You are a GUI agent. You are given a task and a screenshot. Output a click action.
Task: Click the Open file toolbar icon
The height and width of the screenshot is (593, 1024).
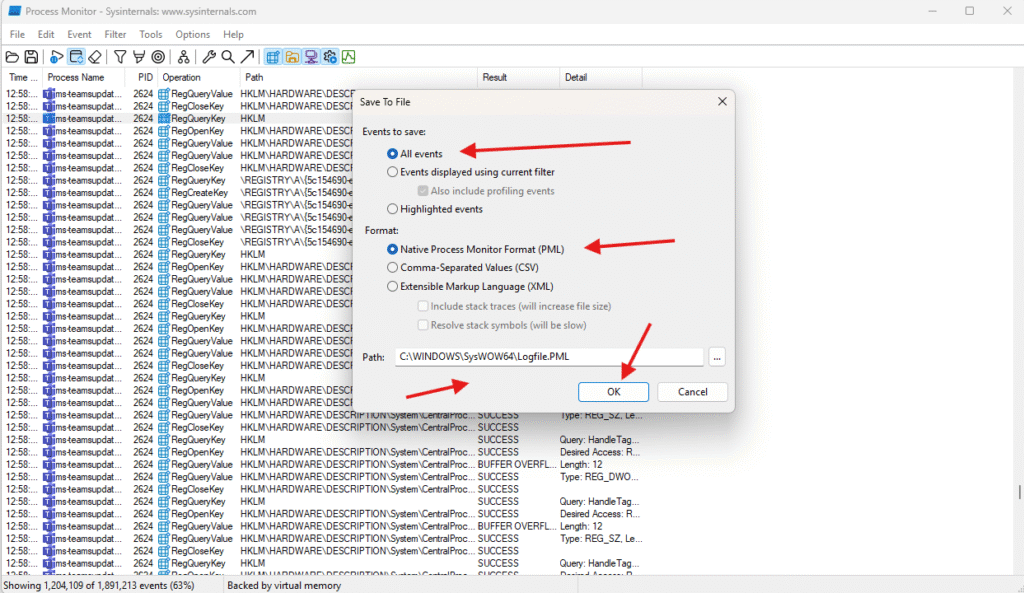[13, 57]
